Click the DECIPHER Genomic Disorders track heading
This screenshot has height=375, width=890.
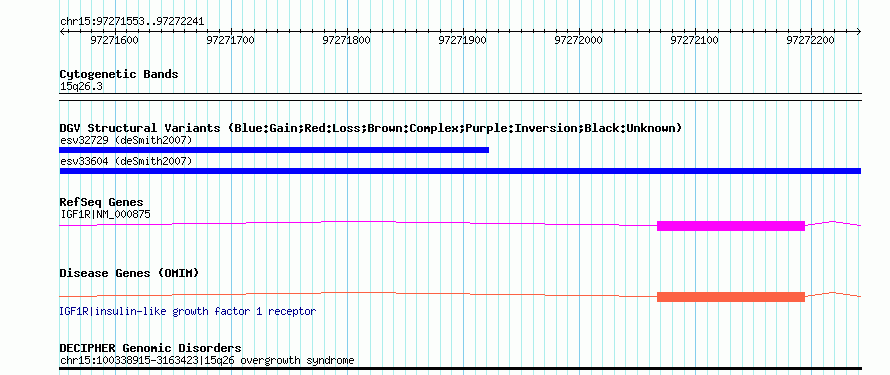pyautogui.click(x=150, y=348)
